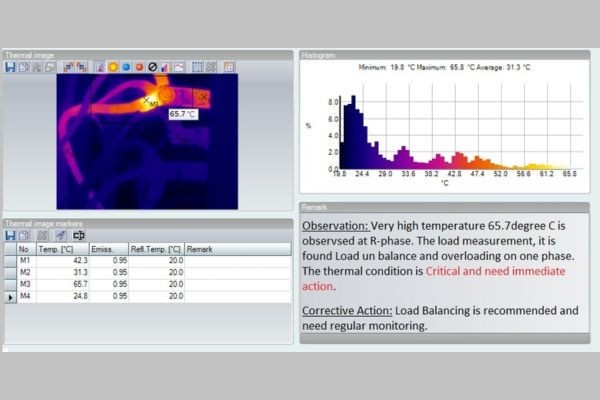The height and width of the screenshot is (400, 600).
Task: Copy the markers table via its copy icon
Action: [24, 235]
